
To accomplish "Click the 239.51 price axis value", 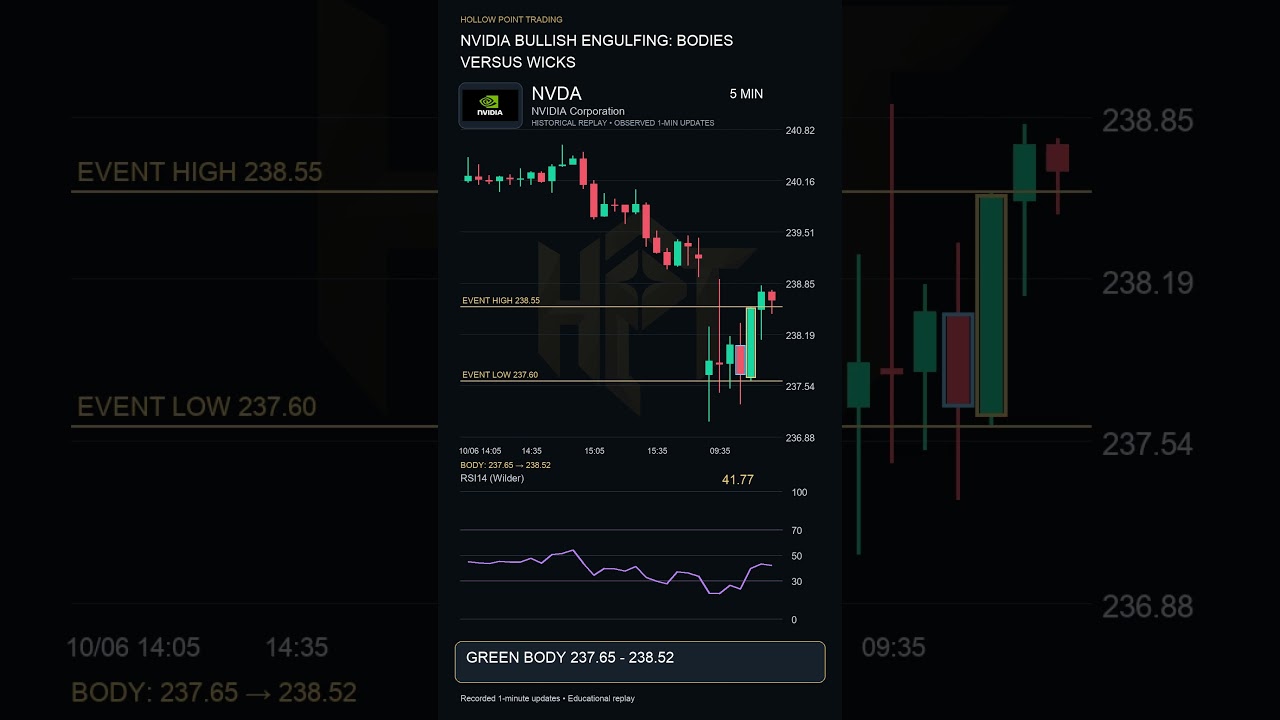I will click(x=800, y=233).
